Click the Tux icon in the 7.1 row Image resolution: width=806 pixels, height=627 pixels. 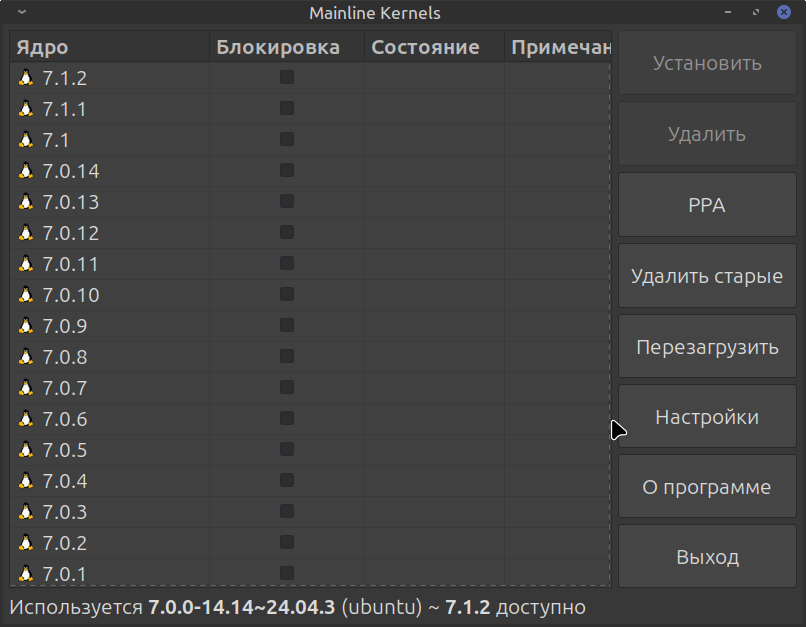click(x=26, y=139)
